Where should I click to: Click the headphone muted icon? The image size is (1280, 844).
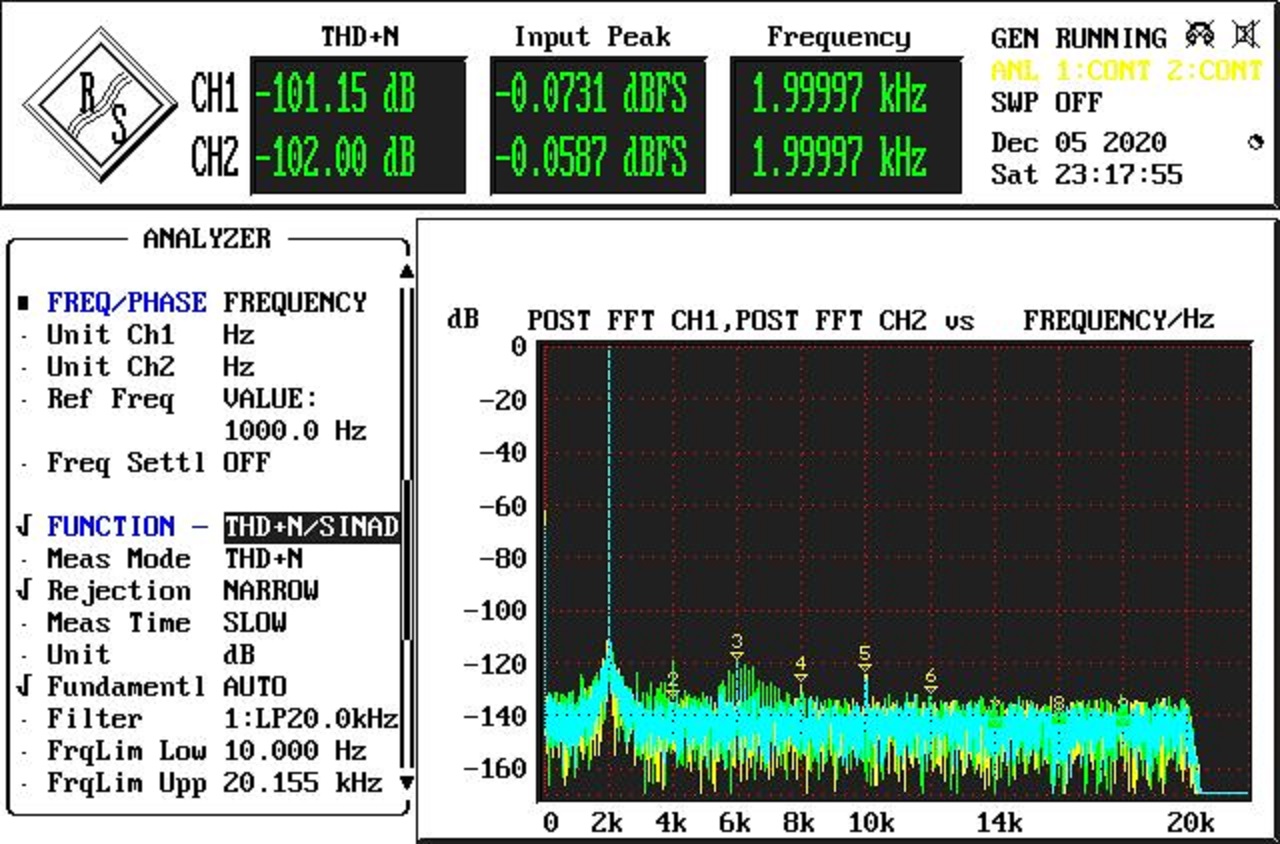click(x=1199, y=36)
